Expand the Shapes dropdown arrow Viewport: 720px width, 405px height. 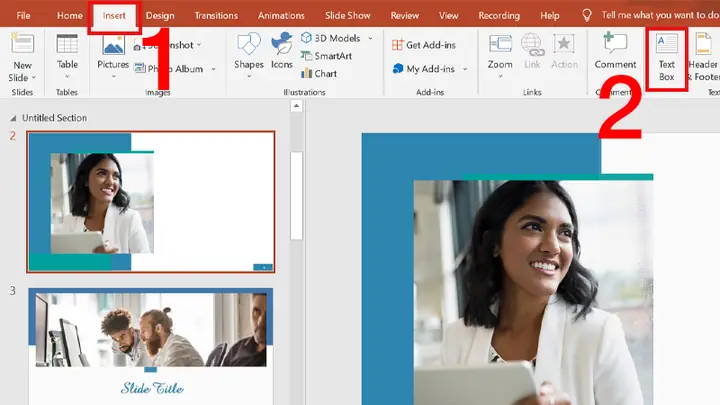[x=249, y=76]
